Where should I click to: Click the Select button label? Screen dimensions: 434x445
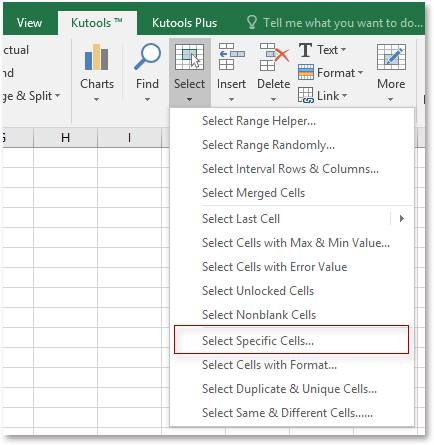(x=189, y=84)
